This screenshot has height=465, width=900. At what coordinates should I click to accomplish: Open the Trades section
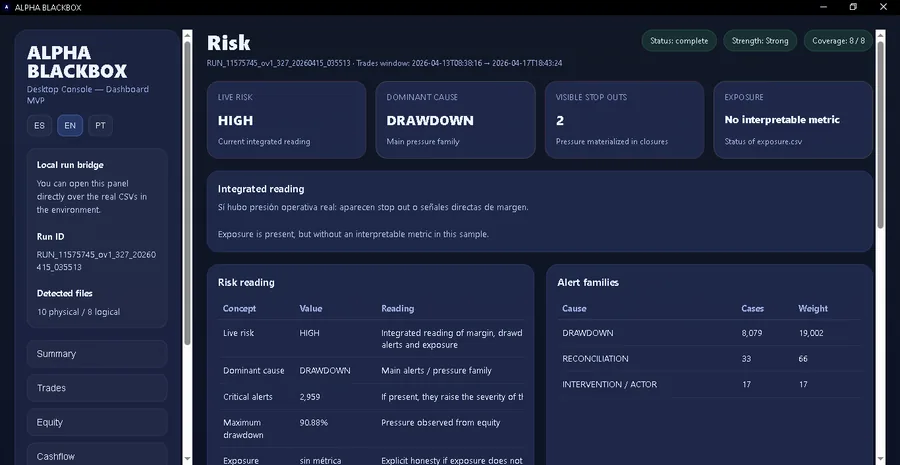click(97, 388)
